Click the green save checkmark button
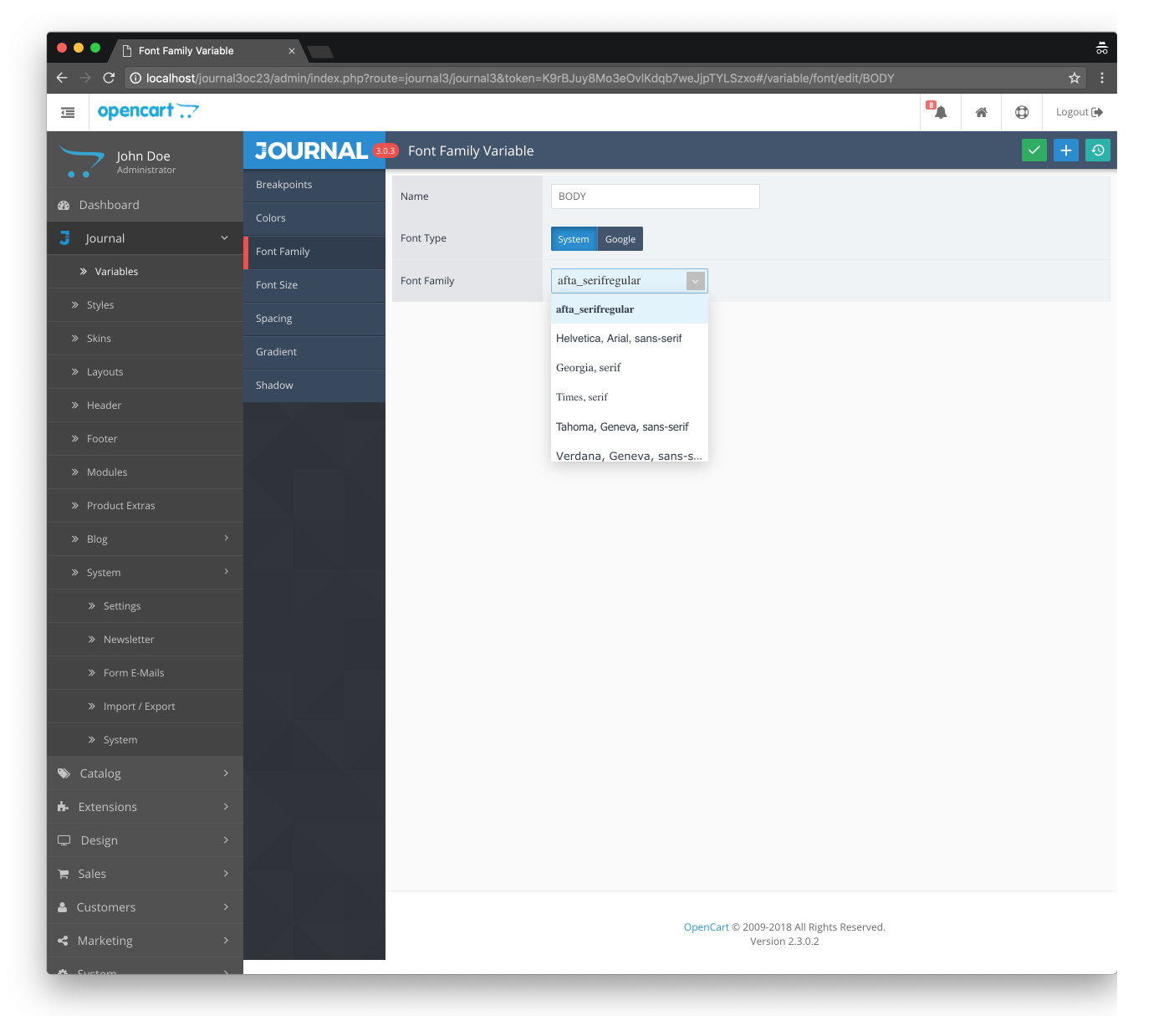Viewport: 1164px width, 1036px height. pyautogui.click(x=1034, y=151)
